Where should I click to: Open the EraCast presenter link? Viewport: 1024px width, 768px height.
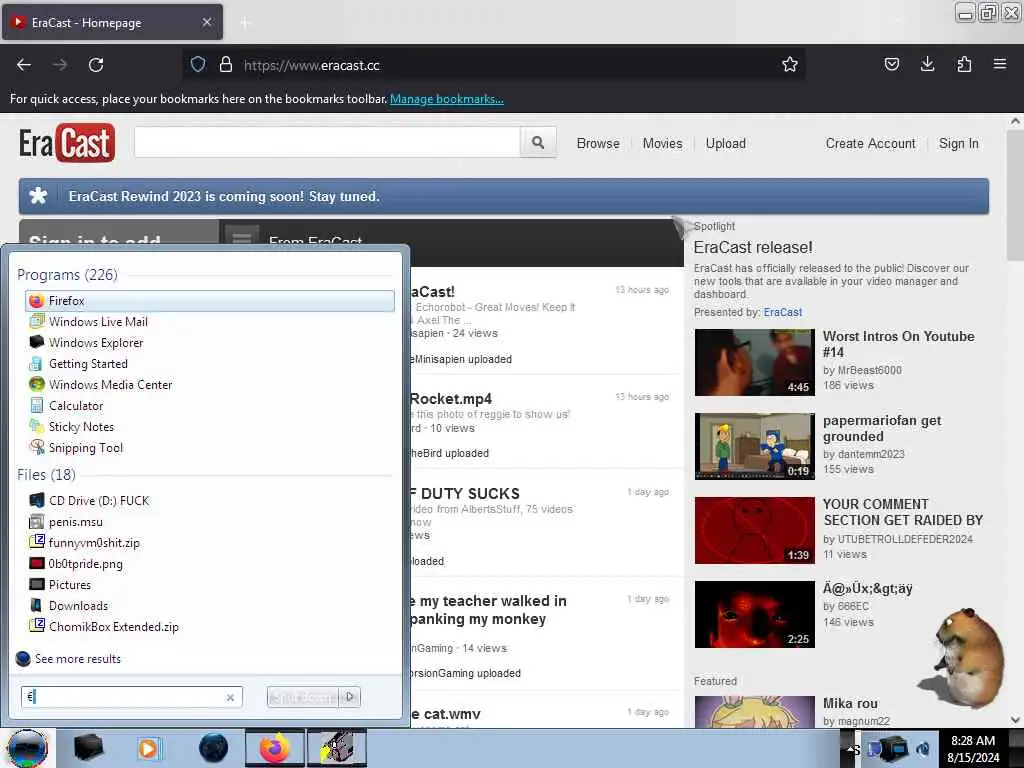[782, 312]
